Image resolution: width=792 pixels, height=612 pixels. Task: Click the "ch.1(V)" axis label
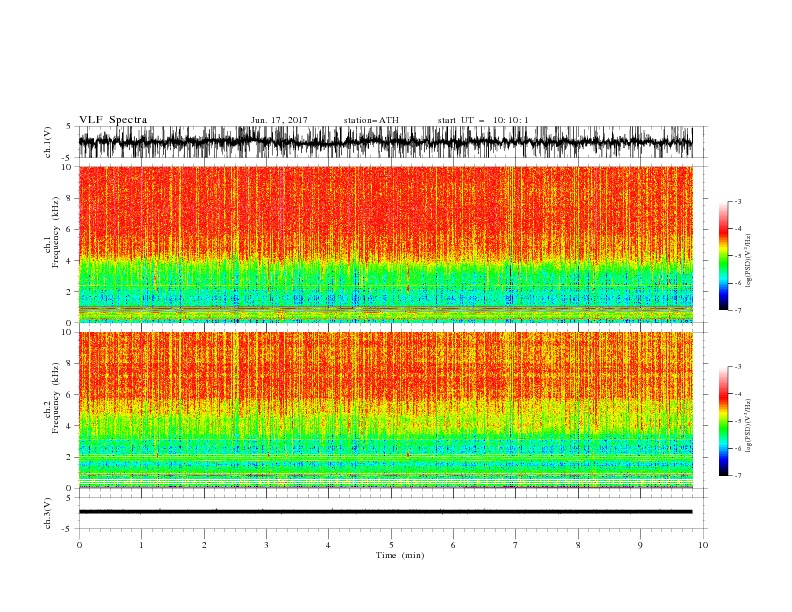pos(48,142)
